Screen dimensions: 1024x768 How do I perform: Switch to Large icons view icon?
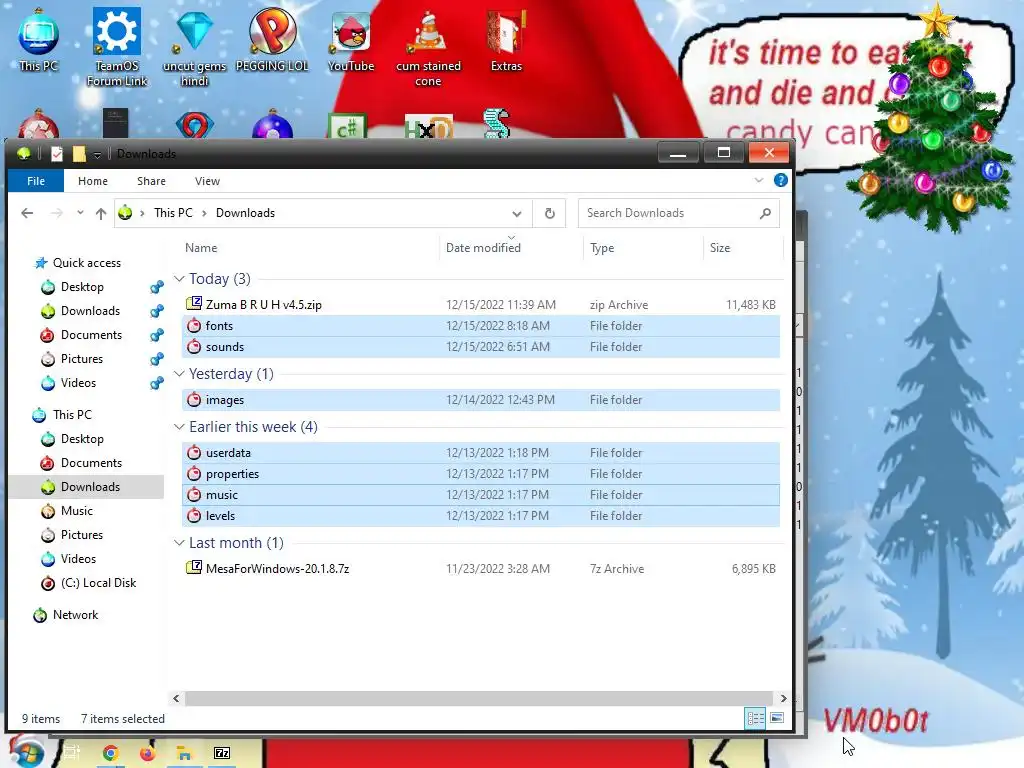pos(776,718)
